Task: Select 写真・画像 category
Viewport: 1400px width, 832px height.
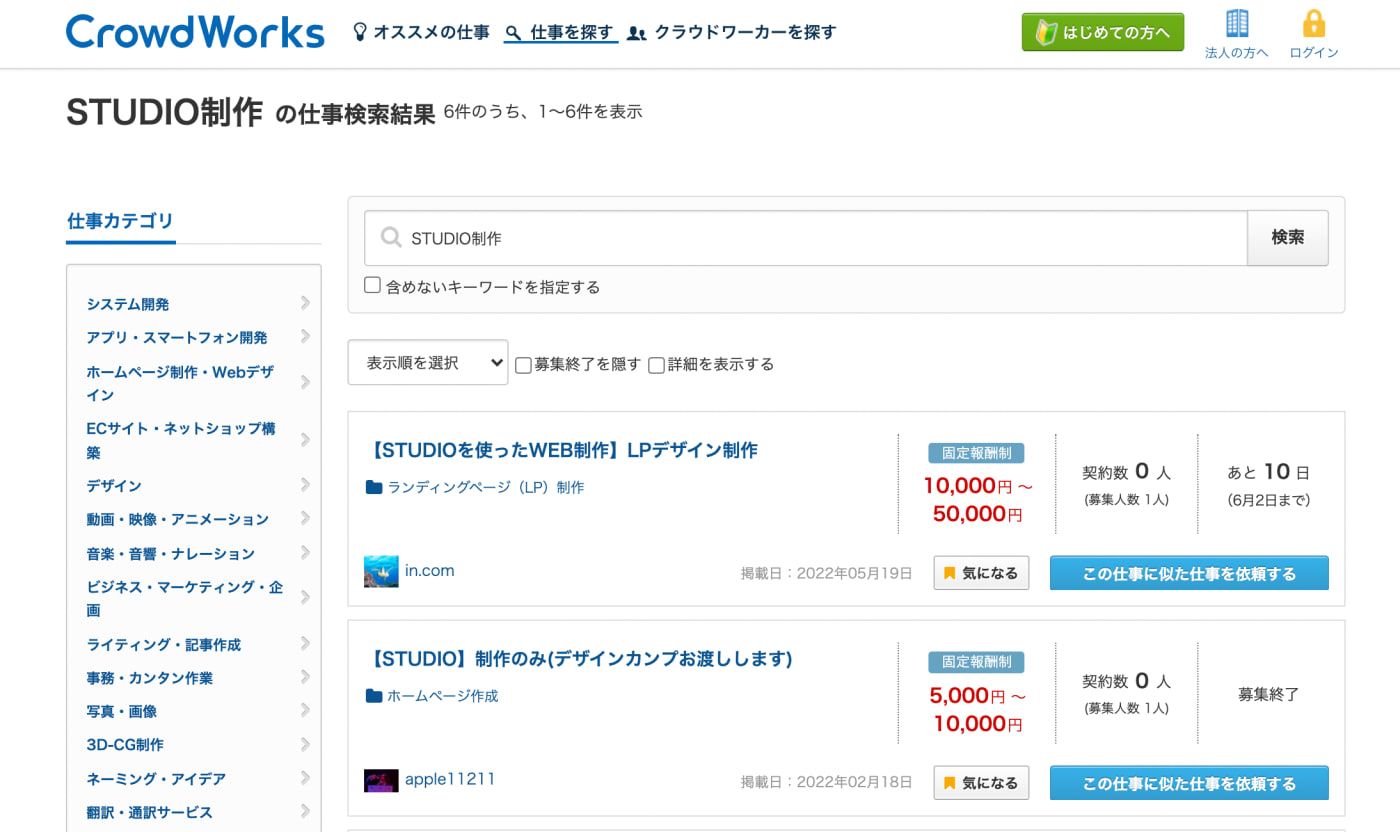Action: pos(122,712)
